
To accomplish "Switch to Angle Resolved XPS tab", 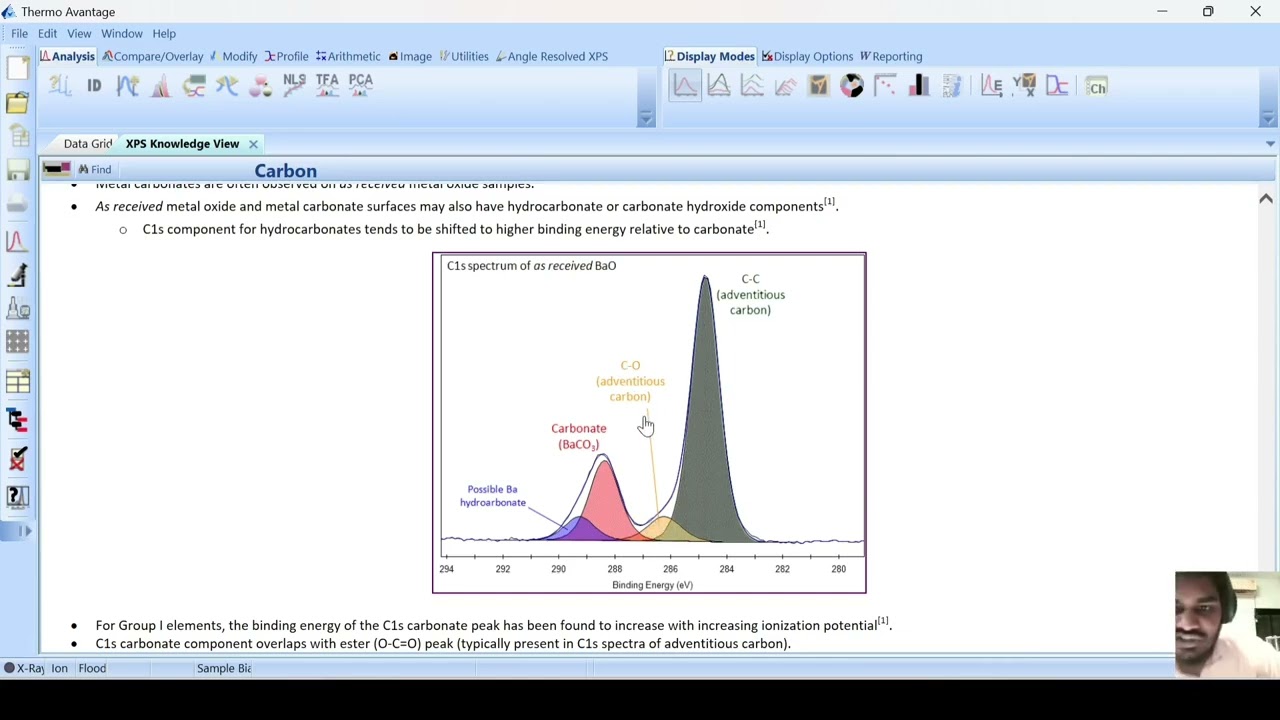I will pyautogui.click(x=552, y=56).
